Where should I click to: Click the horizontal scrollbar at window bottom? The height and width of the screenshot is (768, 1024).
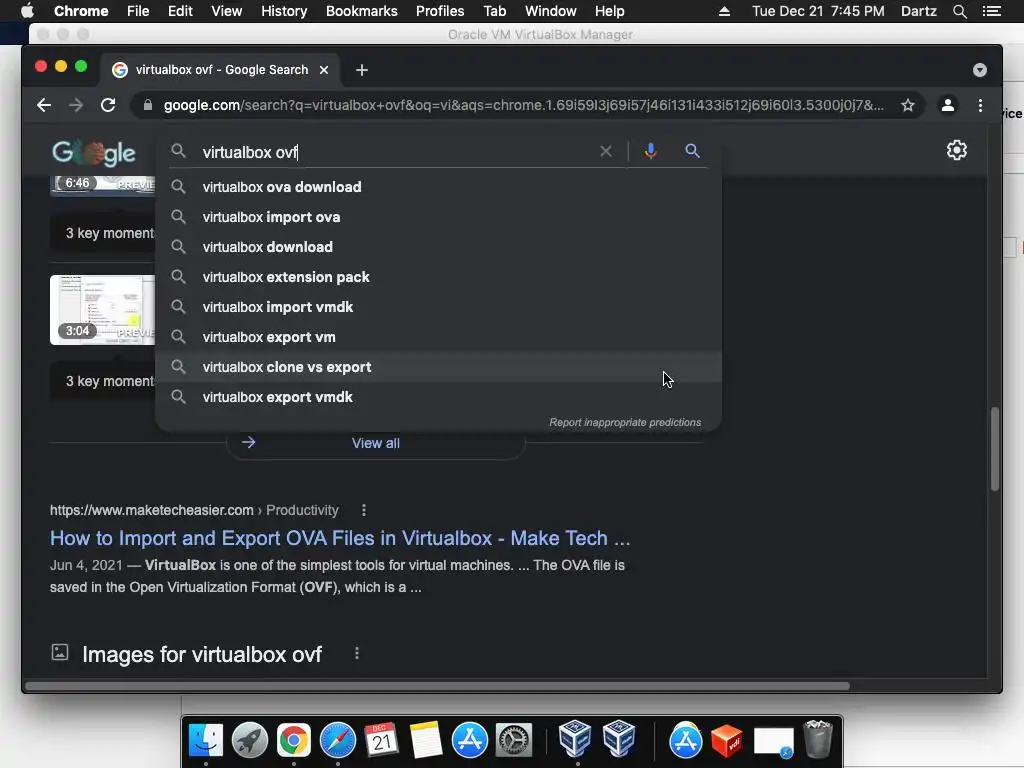(x=437, y=686)
